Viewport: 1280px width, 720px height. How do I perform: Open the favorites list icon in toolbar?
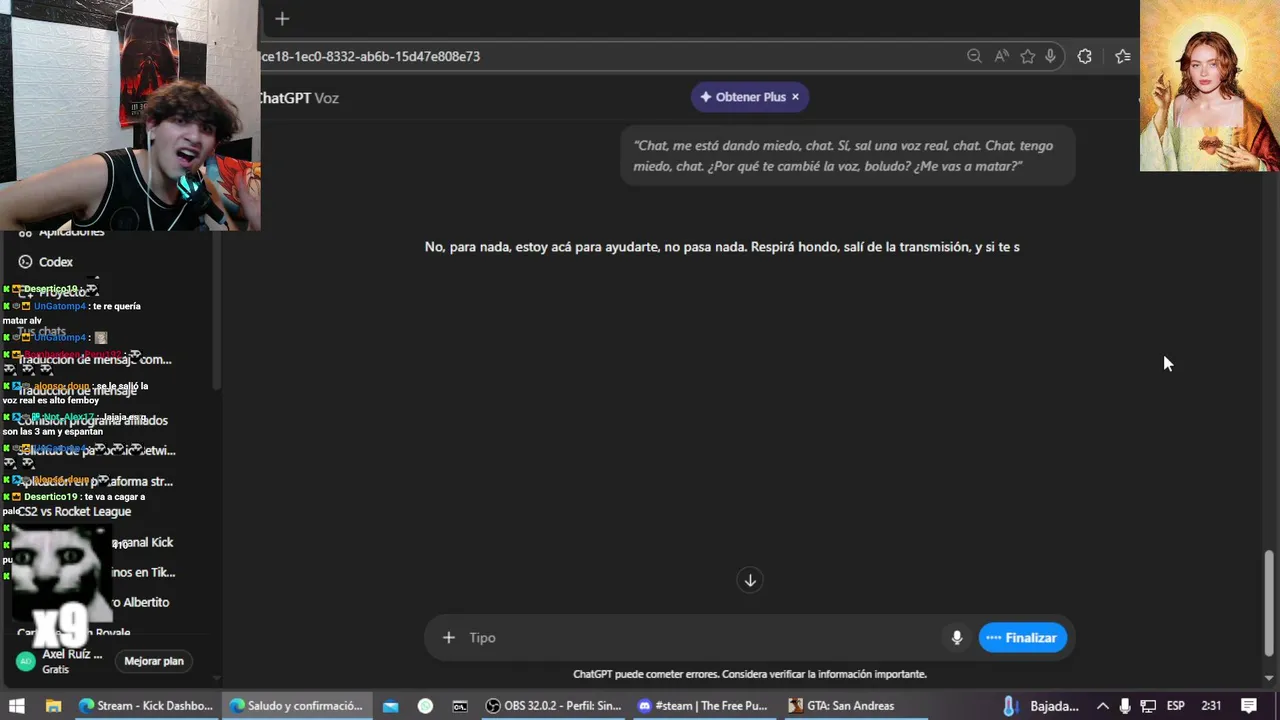point(1122,56)
